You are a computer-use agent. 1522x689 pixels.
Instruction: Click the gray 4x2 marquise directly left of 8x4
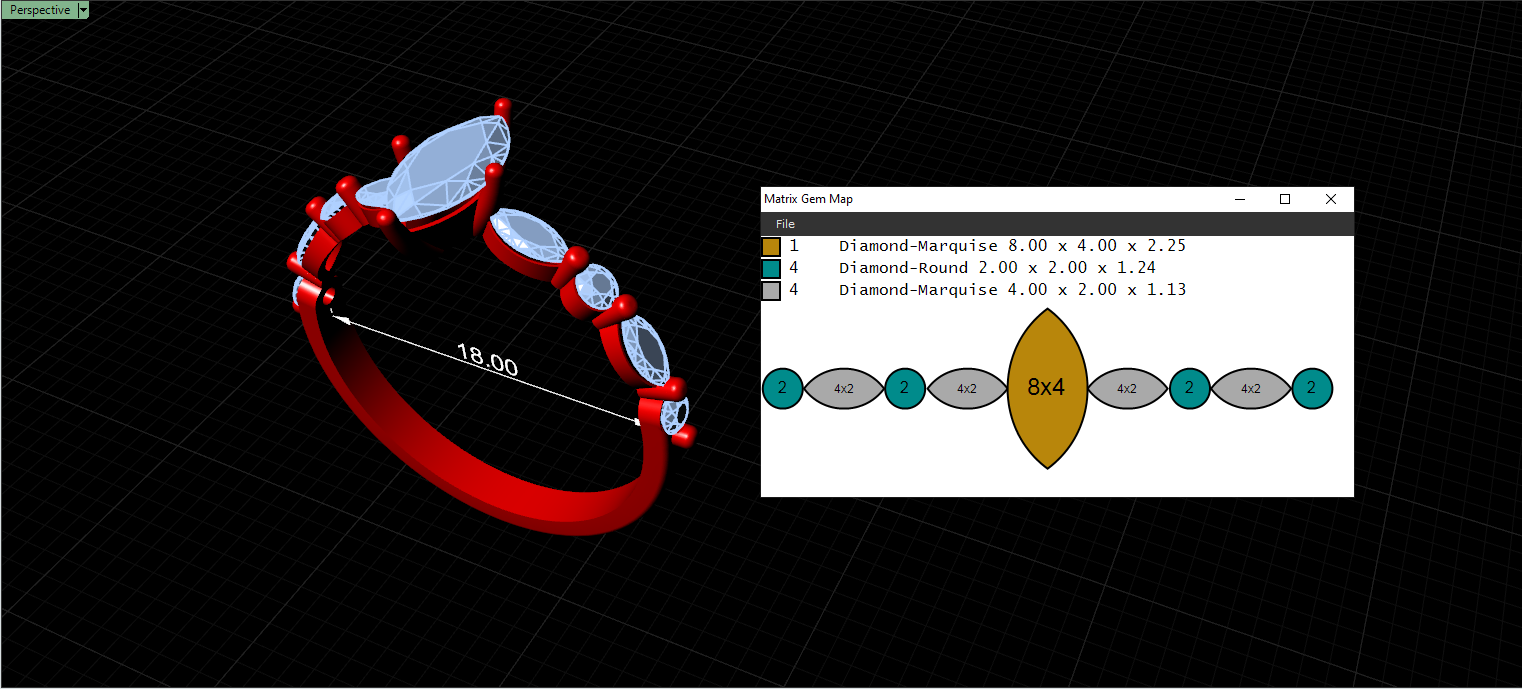967,389
